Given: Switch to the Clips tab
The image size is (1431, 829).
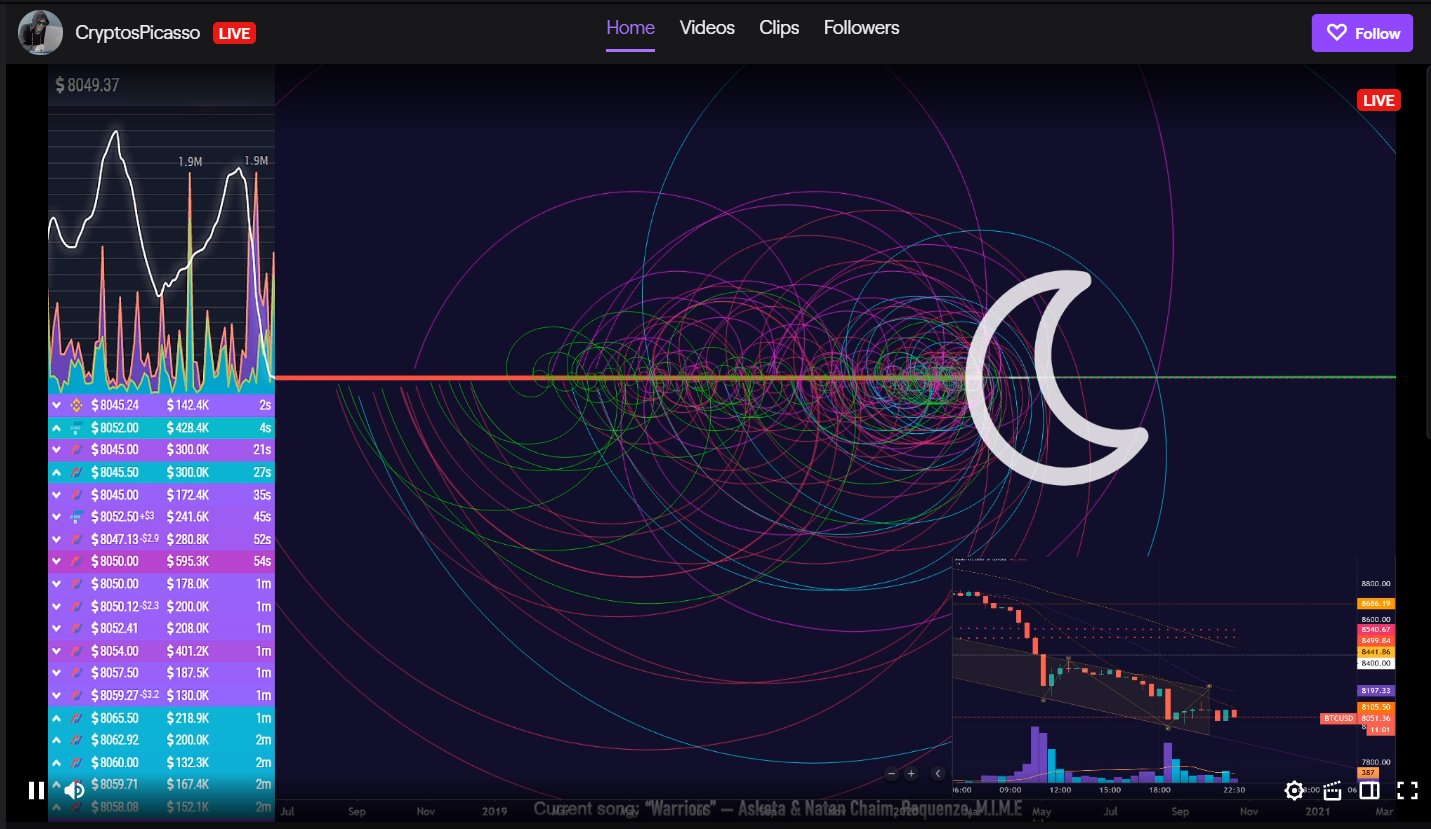Looking at the screenshot, I should [x=779, y=28].
